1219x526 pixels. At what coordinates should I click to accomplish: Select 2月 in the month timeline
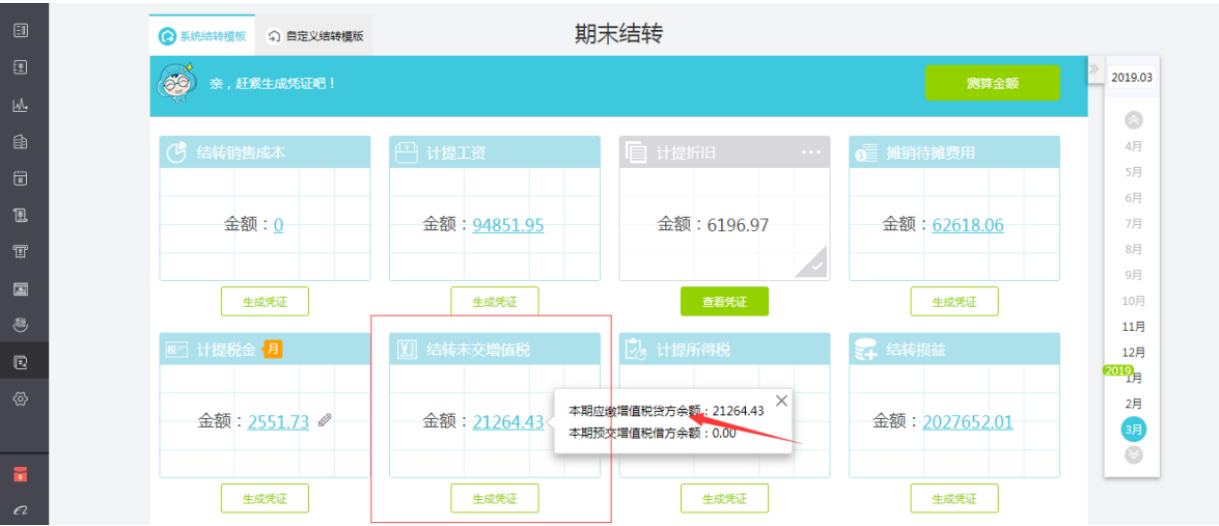1134,404
